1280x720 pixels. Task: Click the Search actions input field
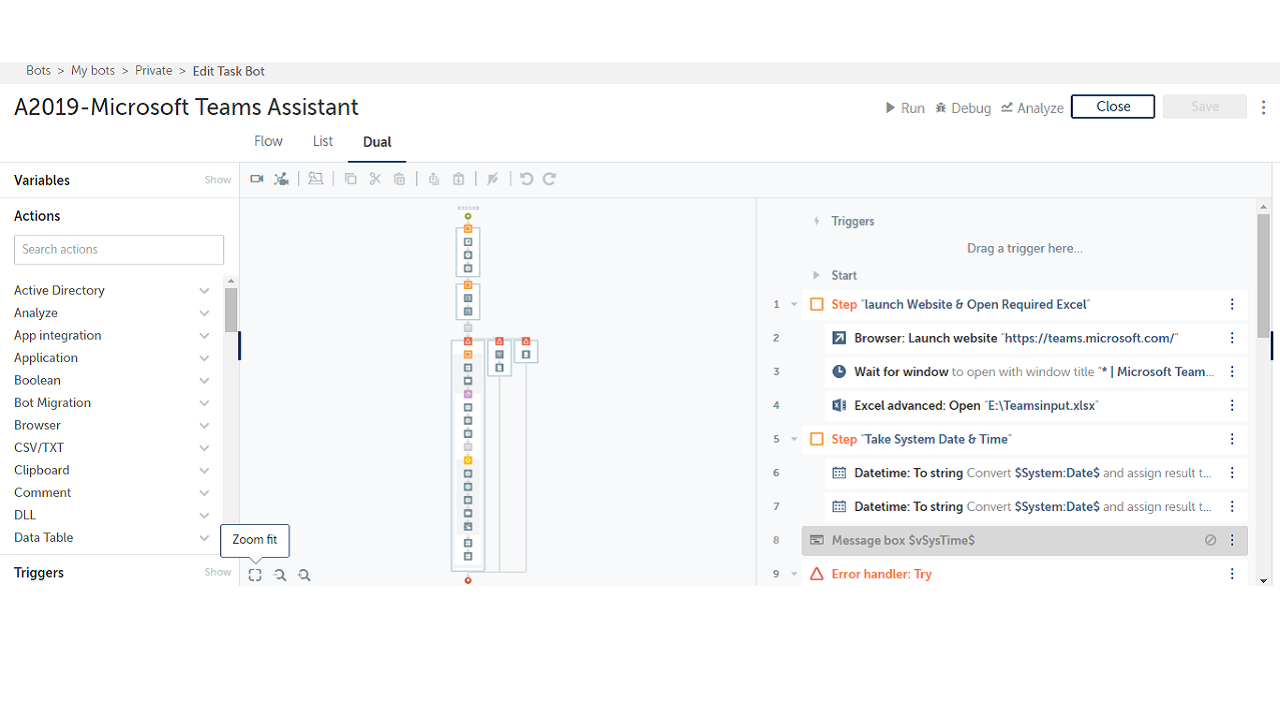point(119,249)
